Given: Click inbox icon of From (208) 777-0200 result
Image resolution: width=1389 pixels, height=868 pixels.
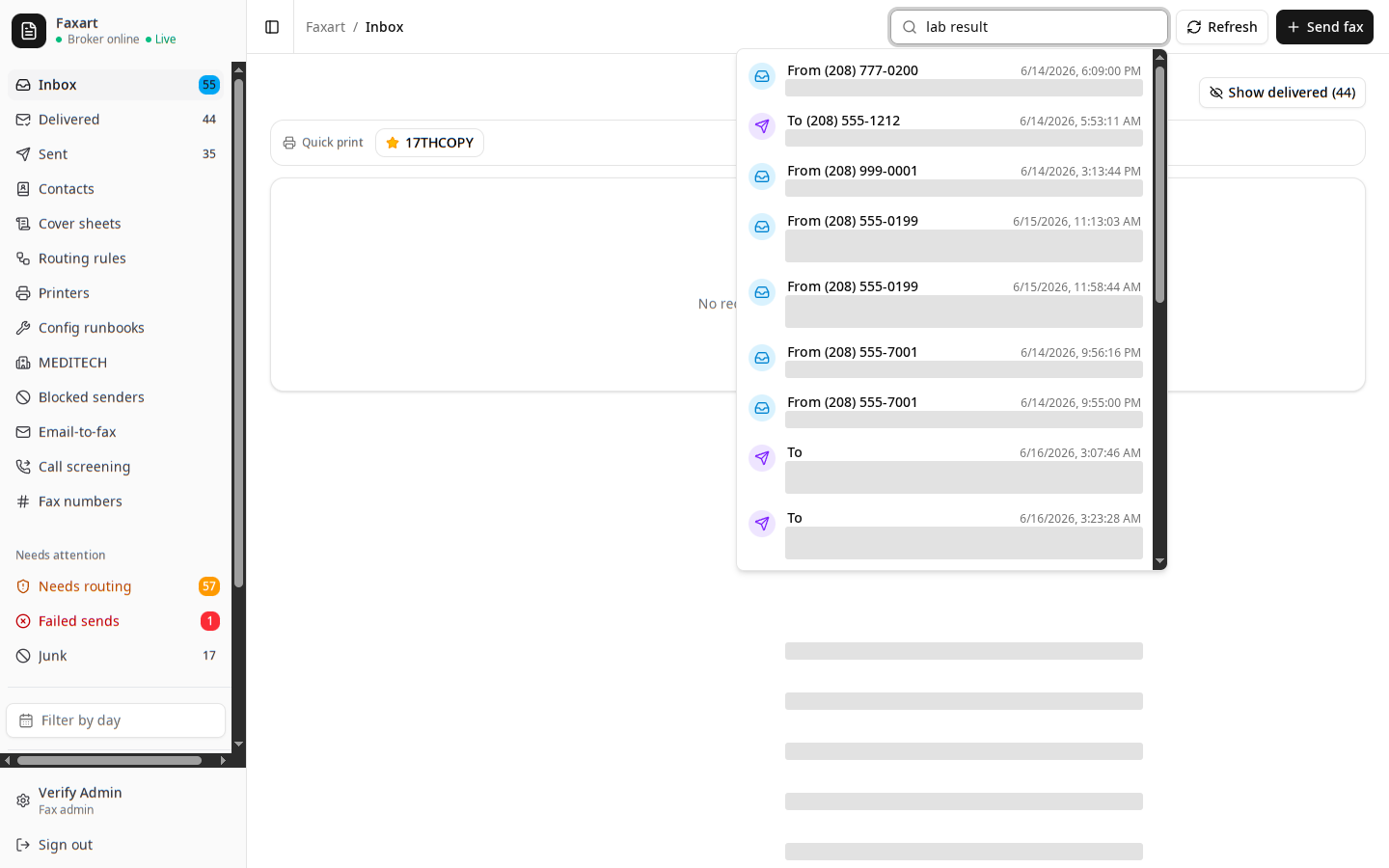Looking at the screenshot, I should pos(762,76).
